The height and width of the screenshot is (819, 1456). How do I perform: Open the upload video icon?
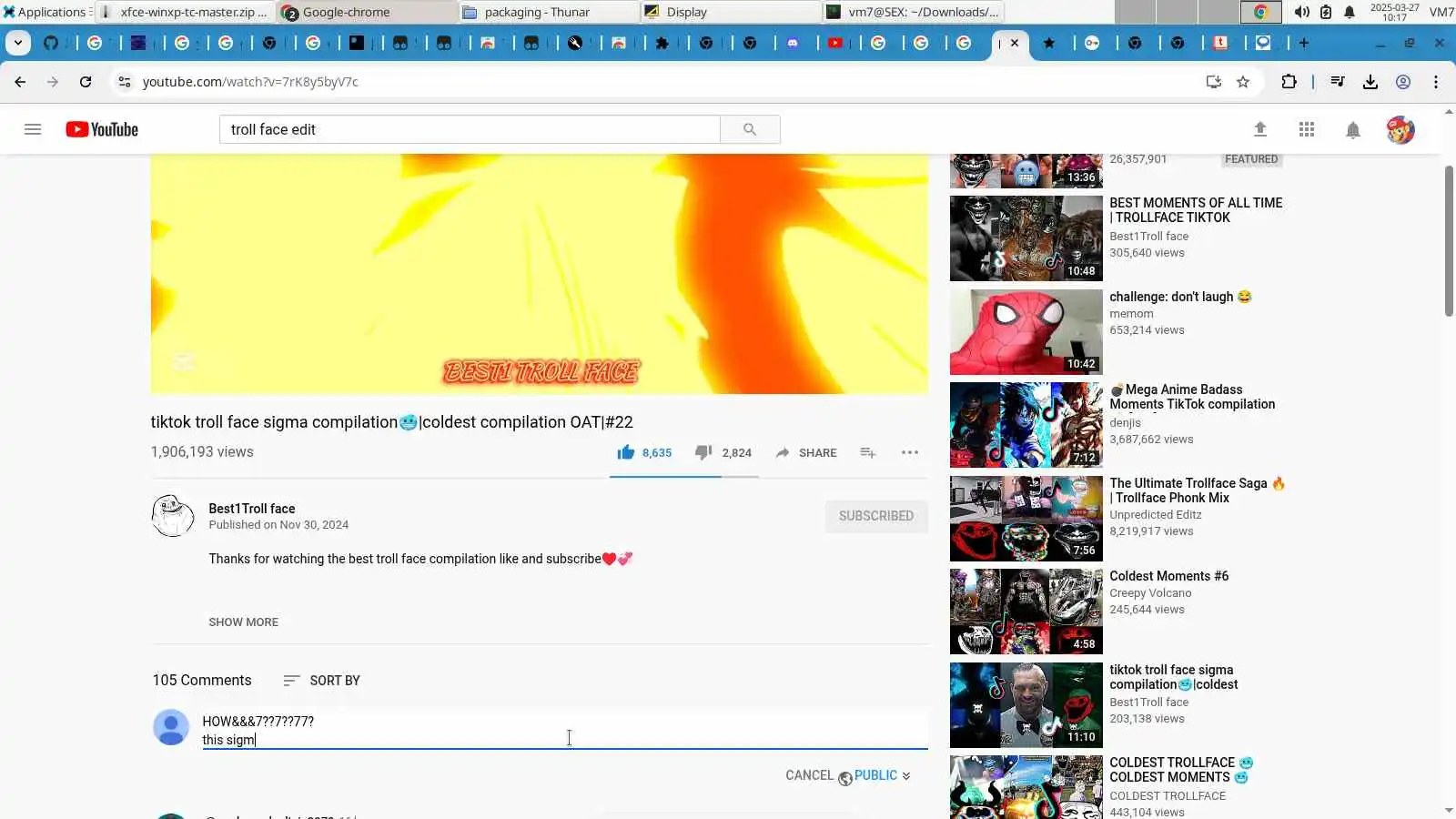pyautogui.click(x=1260, y=129)
